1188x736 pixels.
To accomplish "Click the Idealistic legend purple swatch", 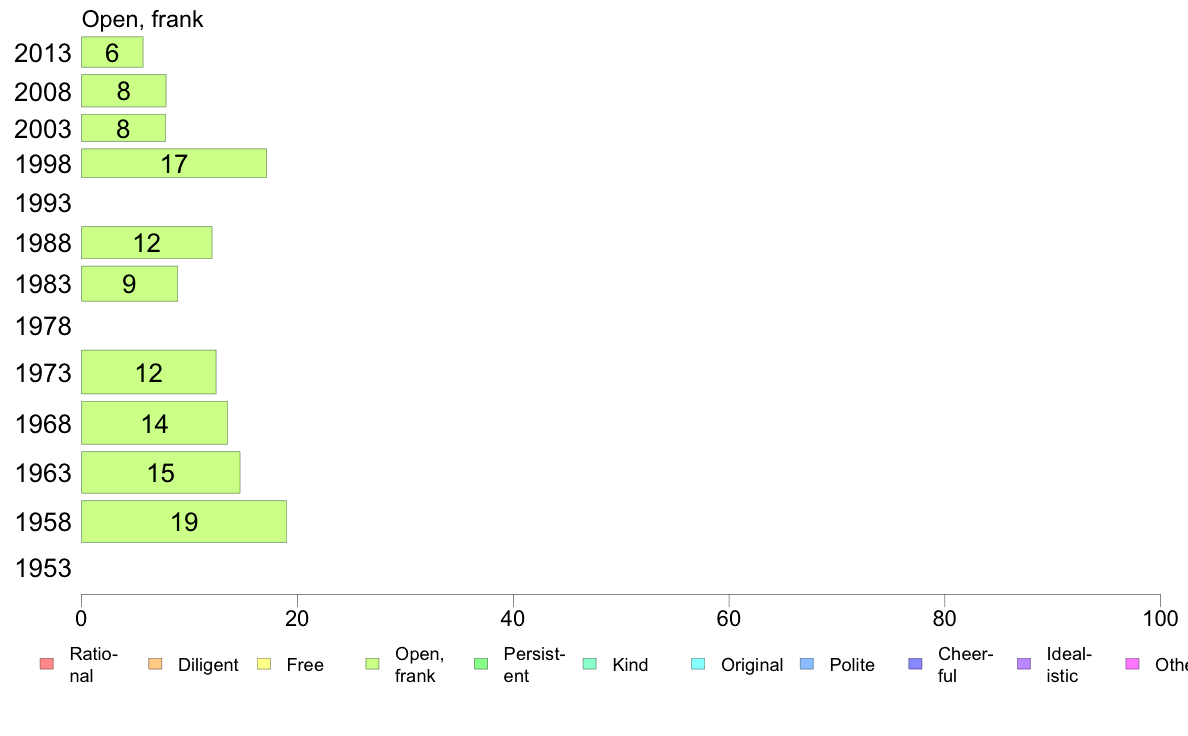I will pos(1024,664).
